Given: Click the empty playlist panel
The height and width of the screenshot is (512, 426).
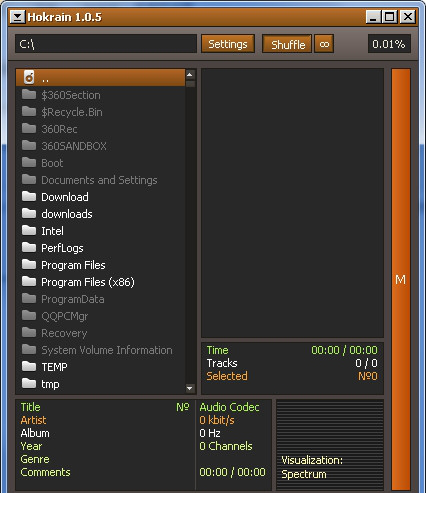Looking at the screenshot, I should [292, 203].
